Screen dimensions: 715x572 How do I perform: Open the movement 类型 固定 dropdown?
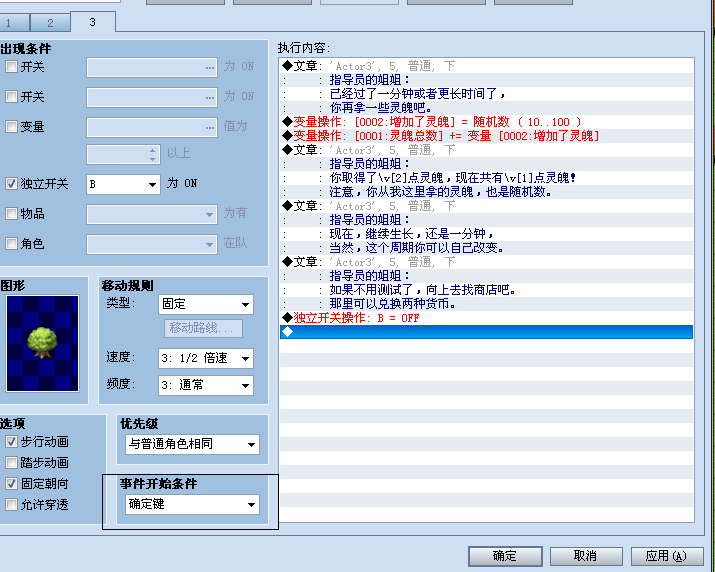coord(206,304)
